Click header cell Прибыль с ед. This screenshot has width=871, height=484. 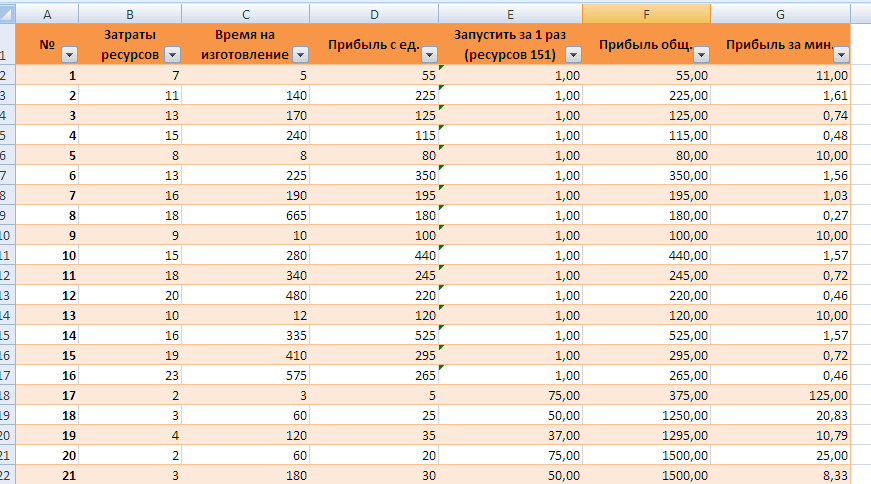click(374, 44)
